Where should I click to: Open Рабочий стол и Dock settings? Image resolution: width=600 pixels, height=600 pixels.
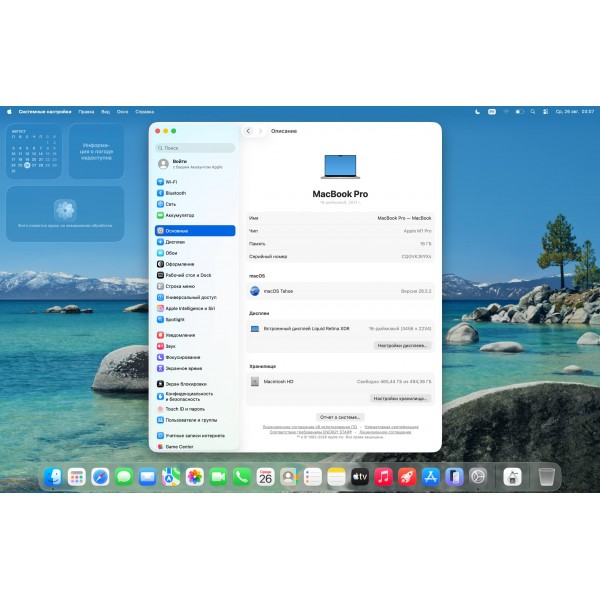click(195, 275)
